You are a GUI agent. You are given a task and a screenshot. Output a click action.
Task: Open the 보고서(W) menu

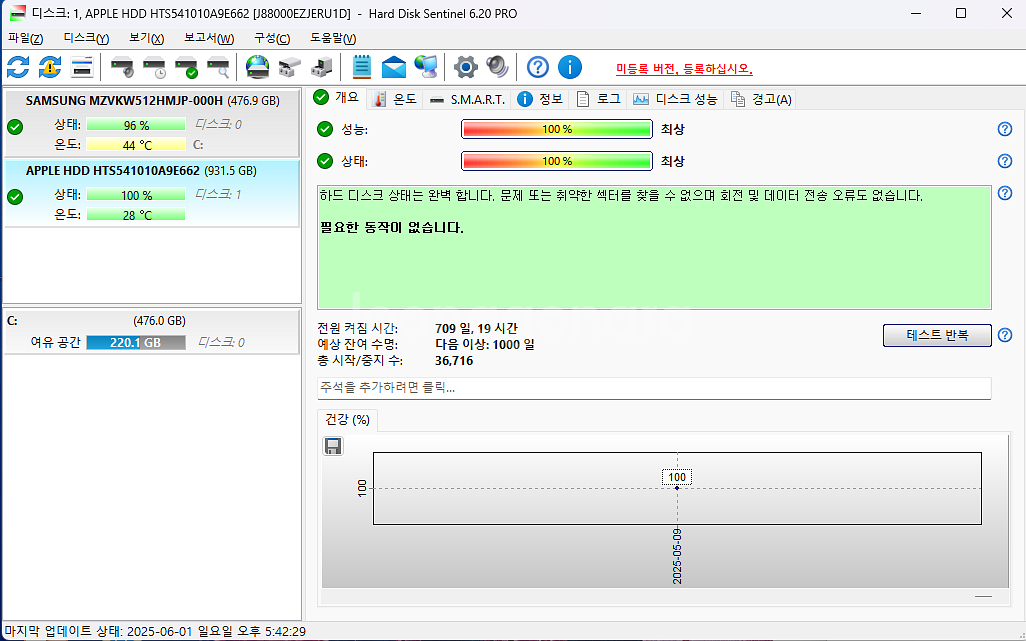pos(209,39)
